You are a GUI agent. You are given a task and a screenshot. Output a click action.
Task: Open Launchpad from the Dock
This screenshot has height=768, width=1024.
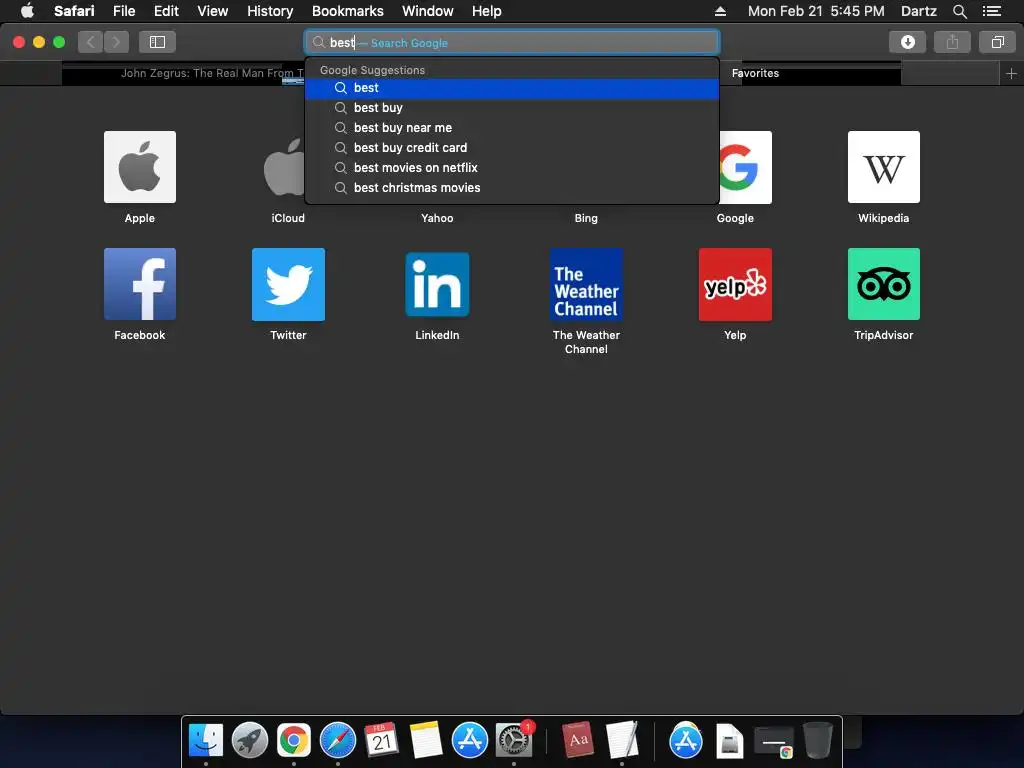click(x=249, y=741)
